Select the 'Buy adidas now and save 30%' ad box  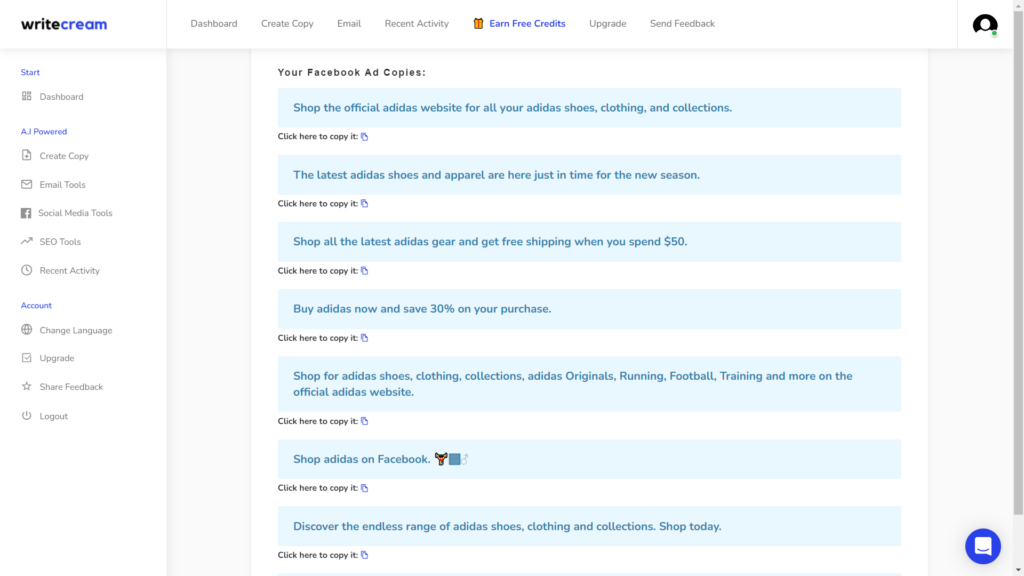tap(589, 309)
